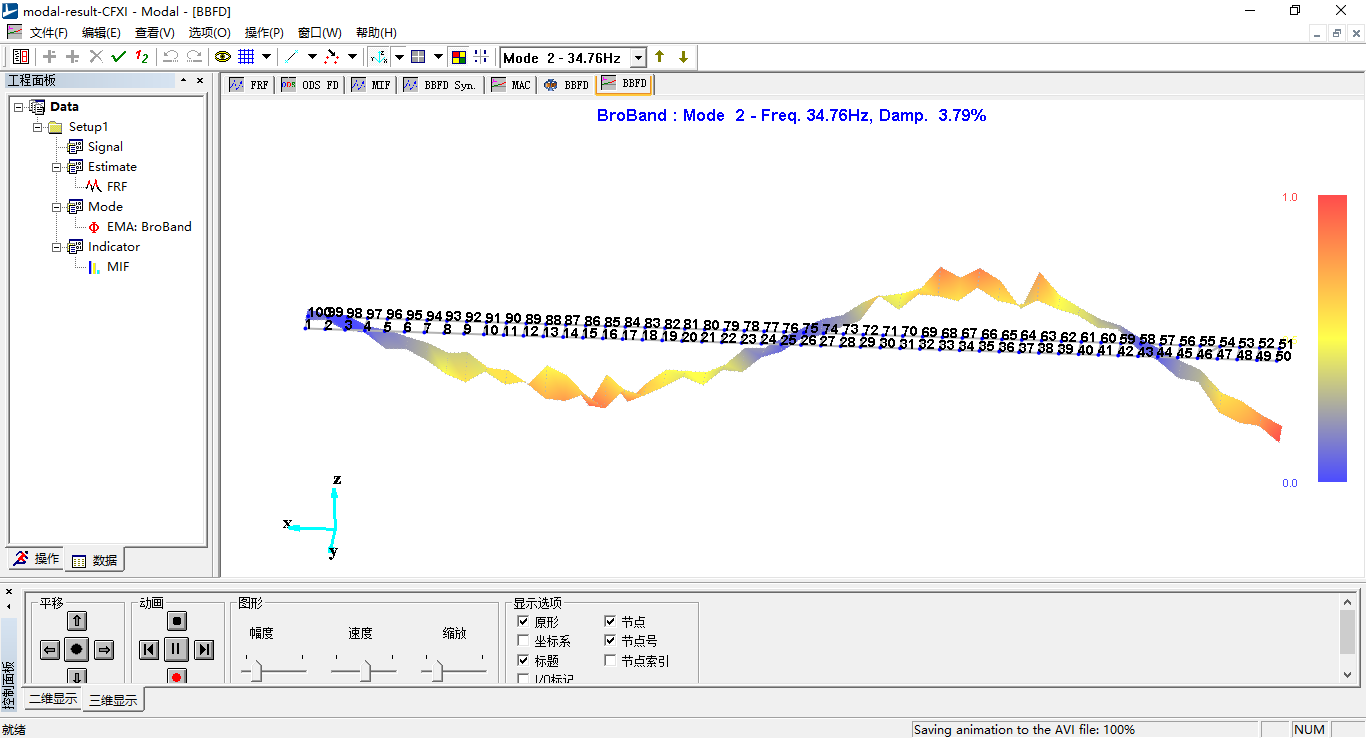Click the pan up arrow button
The image size is (1366, 738).
[x=77, y=621]
